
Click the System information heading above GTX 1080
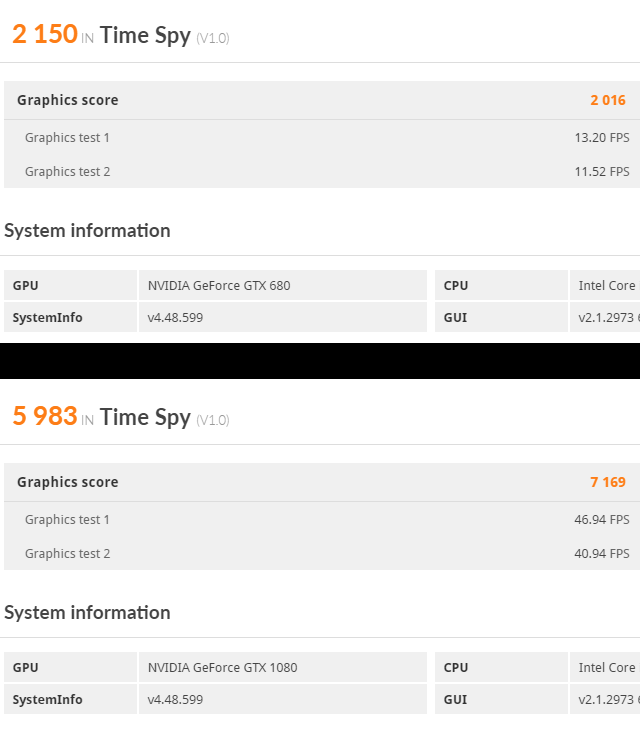tap(87, 612)
